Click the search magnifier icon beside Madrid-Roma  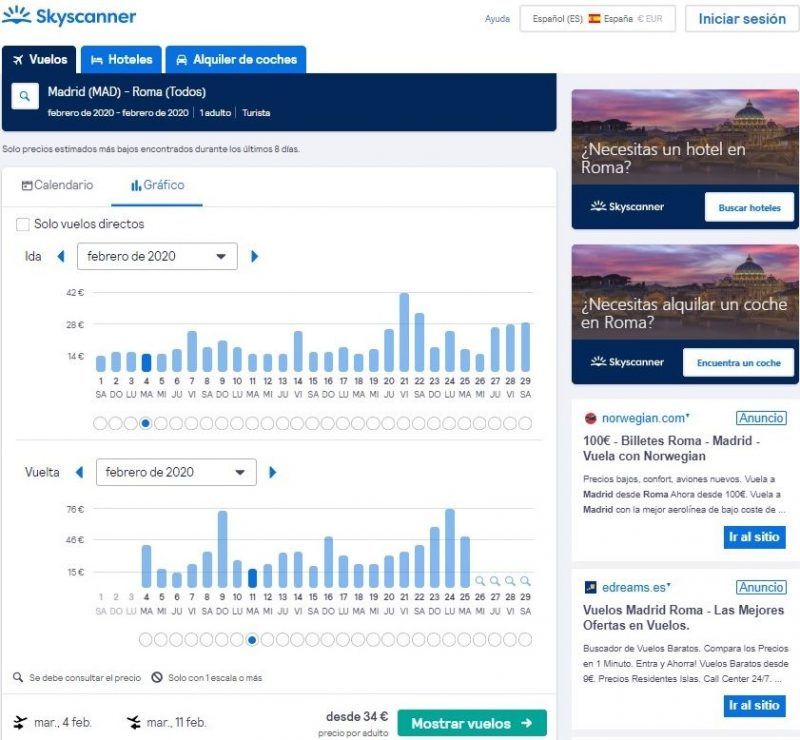coord(24,97)
